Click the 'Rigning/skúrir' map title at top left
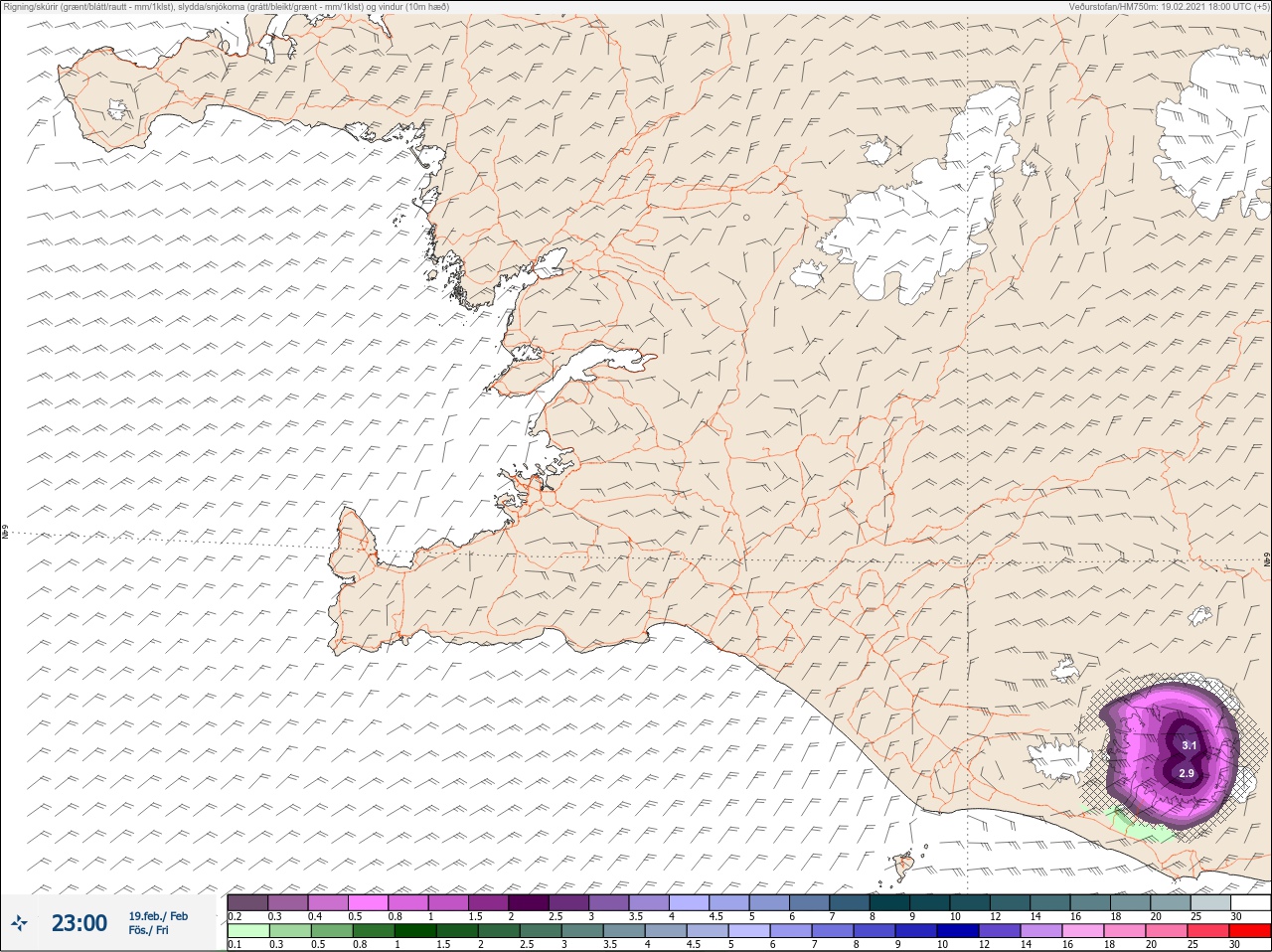The image size is (1272, 952). pos(226,6)
